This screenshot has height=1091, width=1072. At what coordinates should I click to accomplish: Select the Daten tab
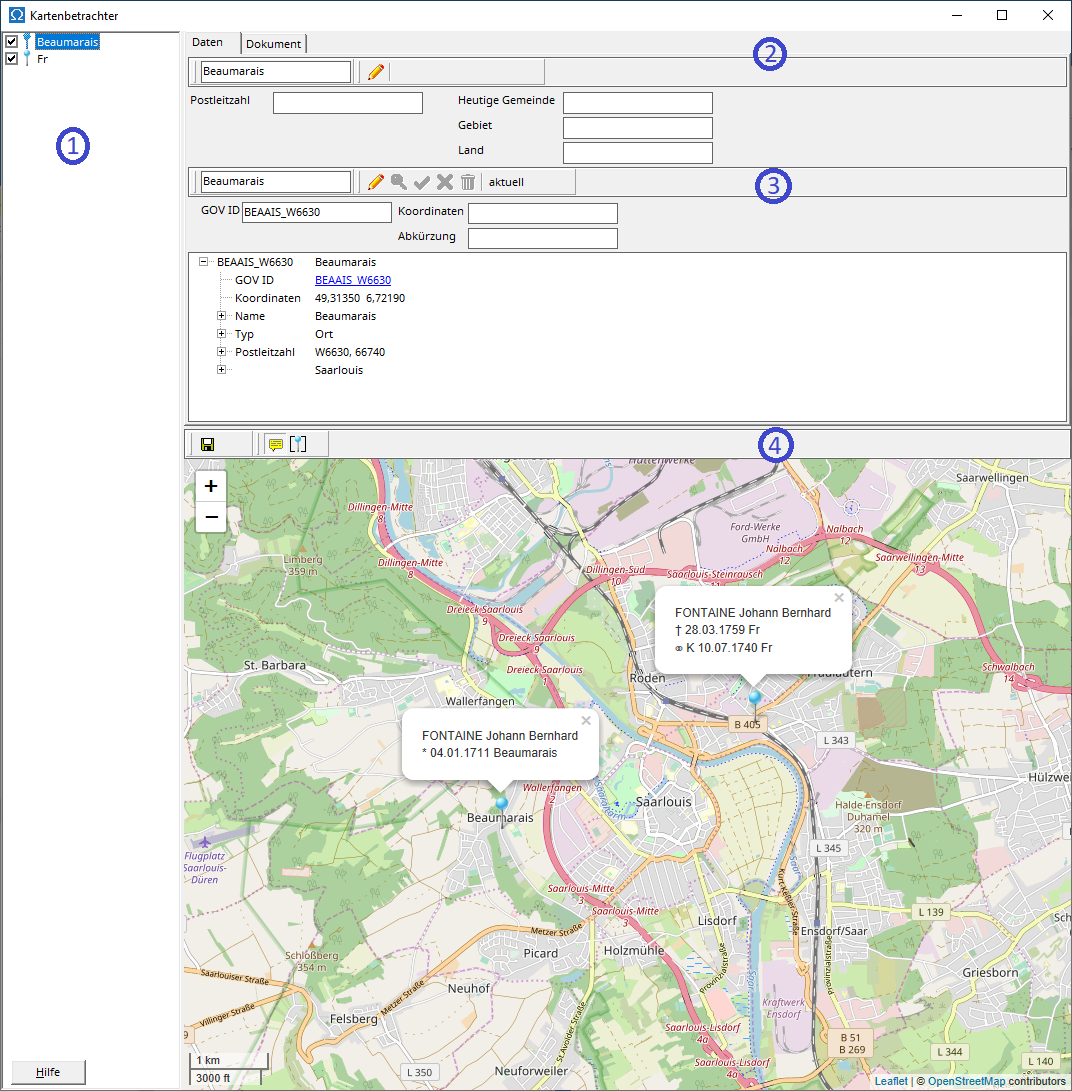[208, 43]
